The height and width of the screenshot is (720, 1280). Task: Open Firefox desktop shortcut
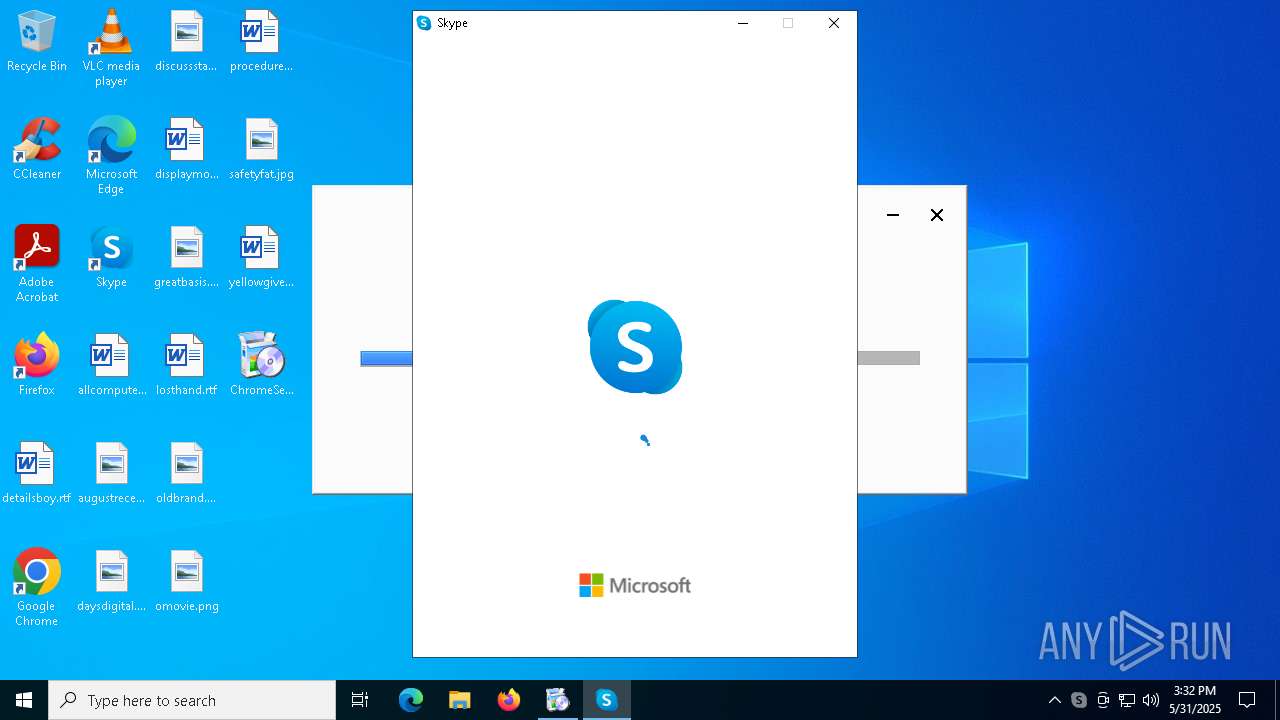[37, 366]
